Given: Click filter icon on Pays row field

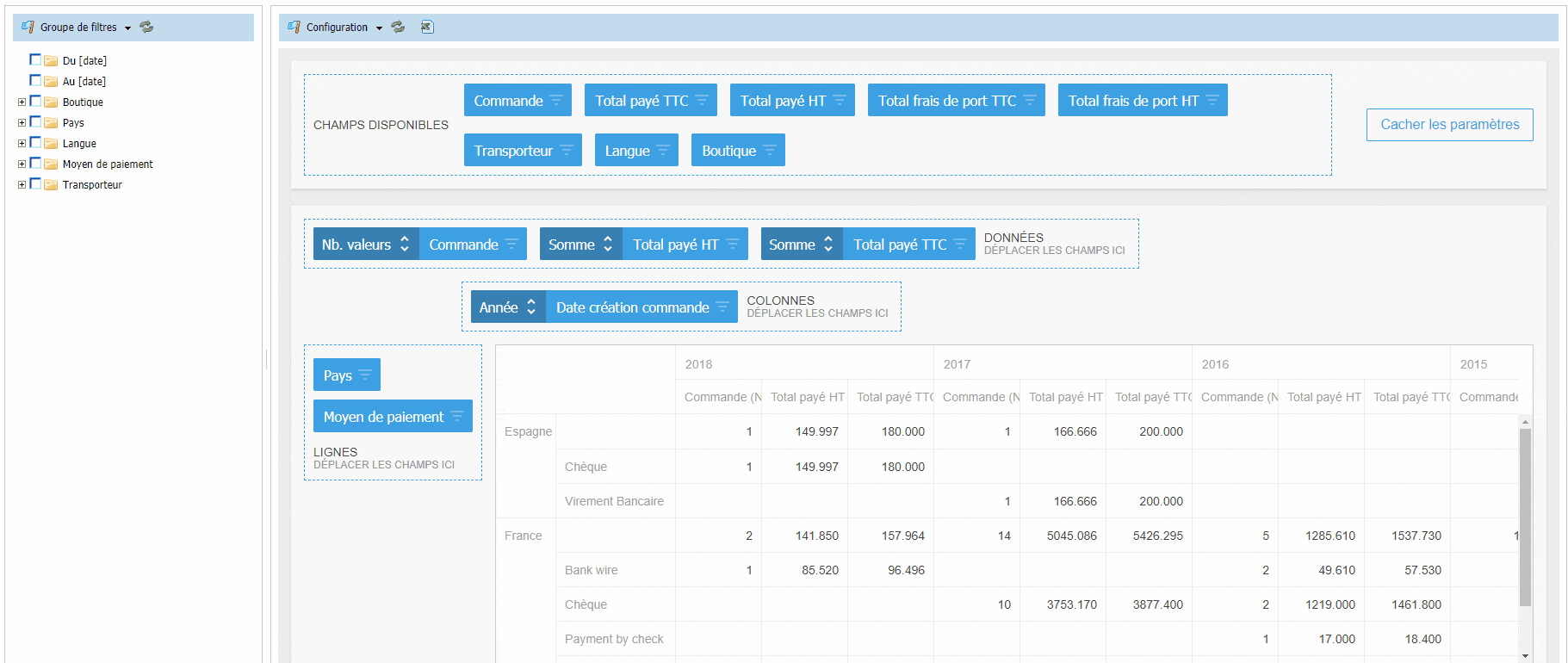Looking at the screenshot, I should [365, 375].
